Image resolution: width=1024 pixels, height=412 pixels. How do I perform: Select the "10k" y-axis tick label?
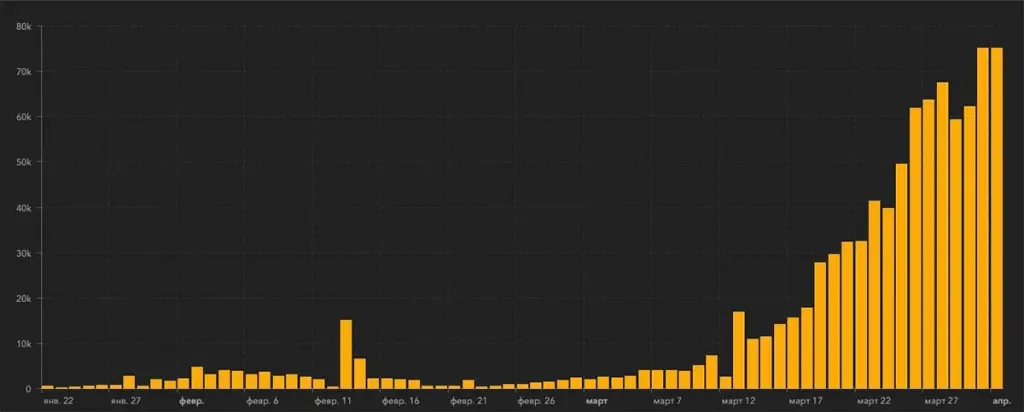pyautogui.click(x=25, y=344)
